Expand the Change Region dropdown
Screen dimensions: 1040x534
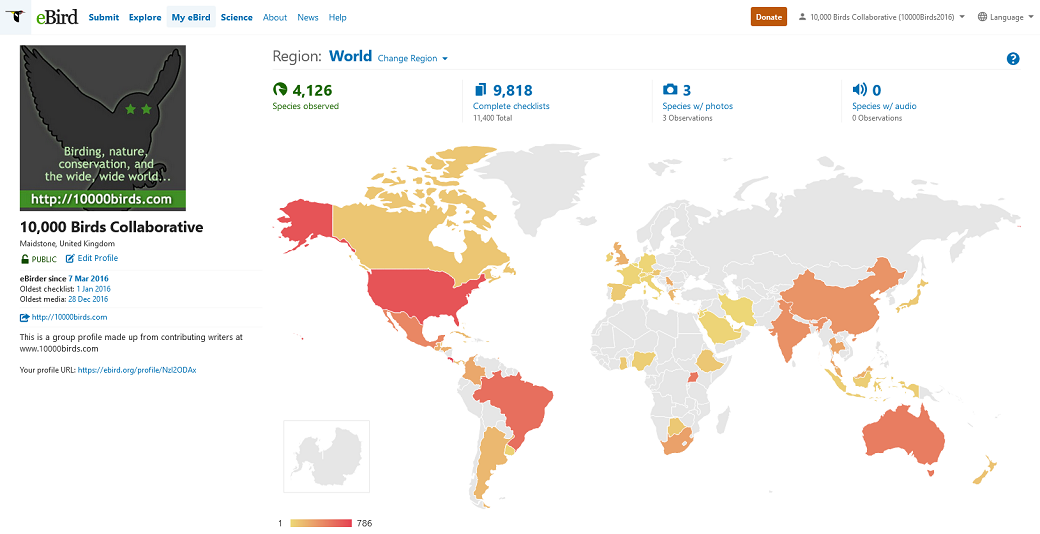click(413, 58)
